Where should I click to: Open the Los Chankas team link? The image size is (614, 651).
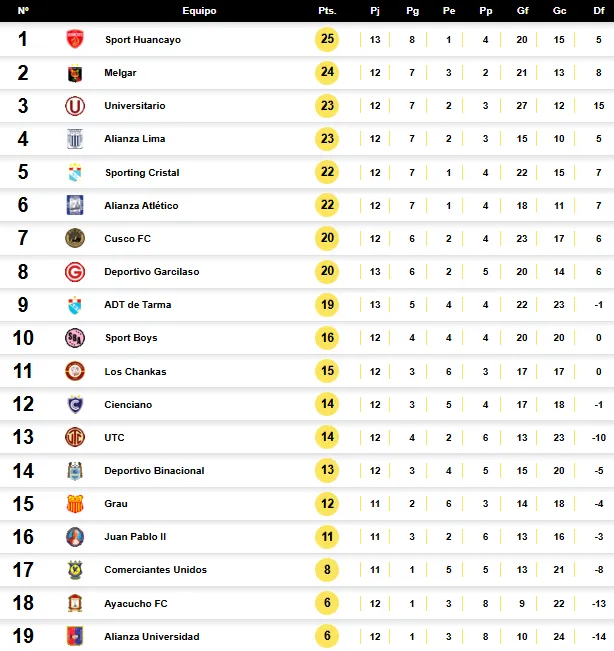[135, 372]
